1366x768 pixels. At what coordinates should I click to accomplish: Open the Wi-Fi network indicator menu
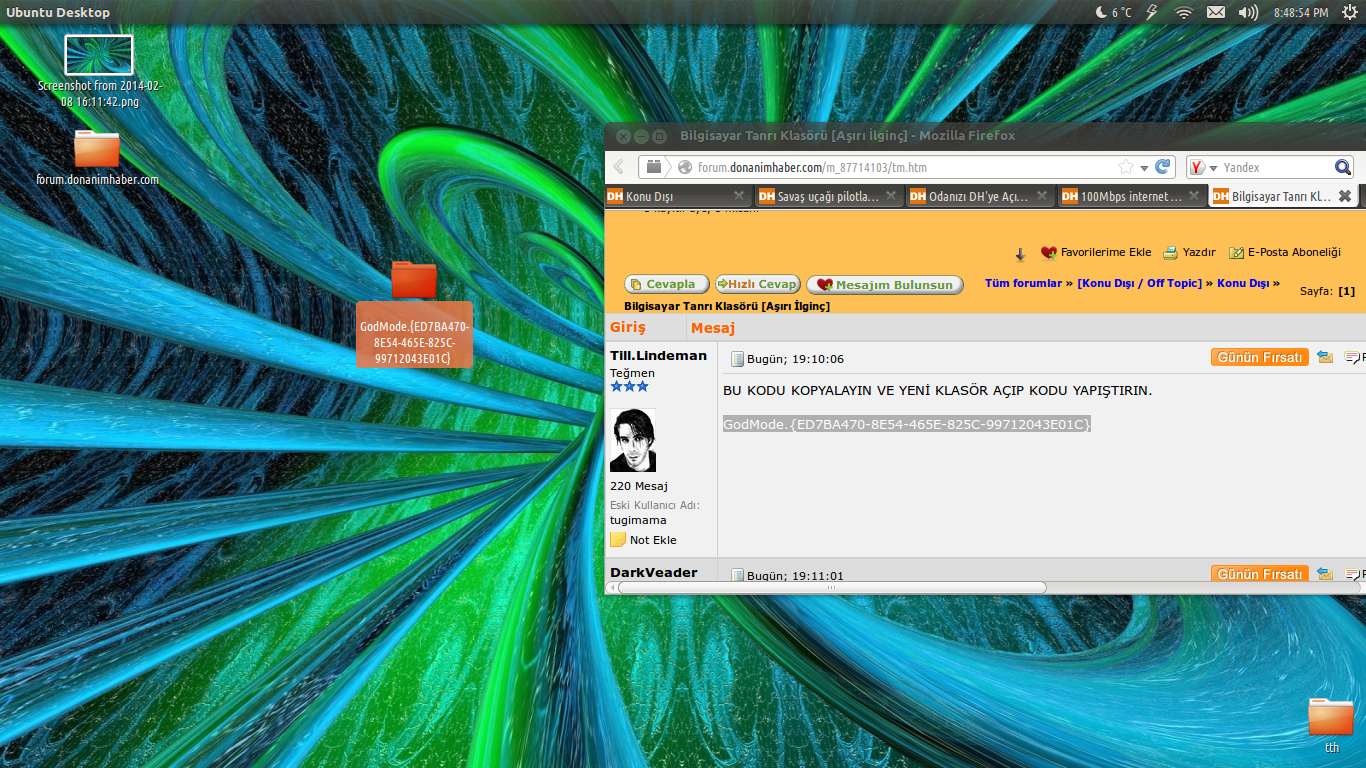click(1184, 12)
